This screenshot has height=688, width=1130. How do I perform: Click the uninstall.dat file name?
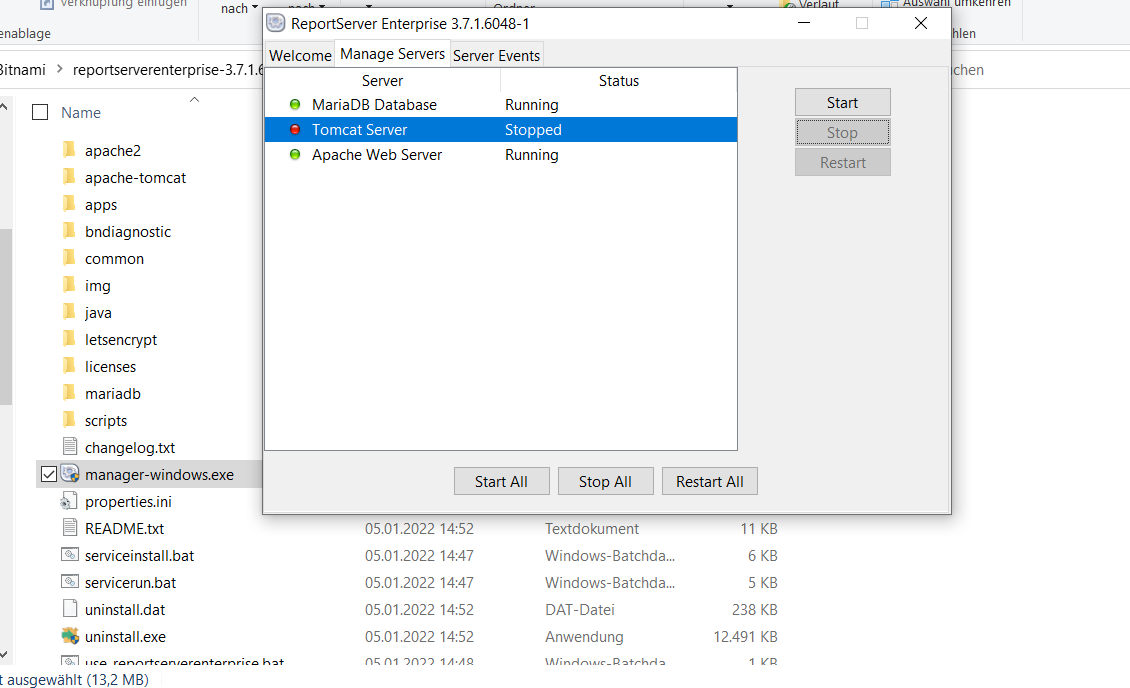point(125,609)
